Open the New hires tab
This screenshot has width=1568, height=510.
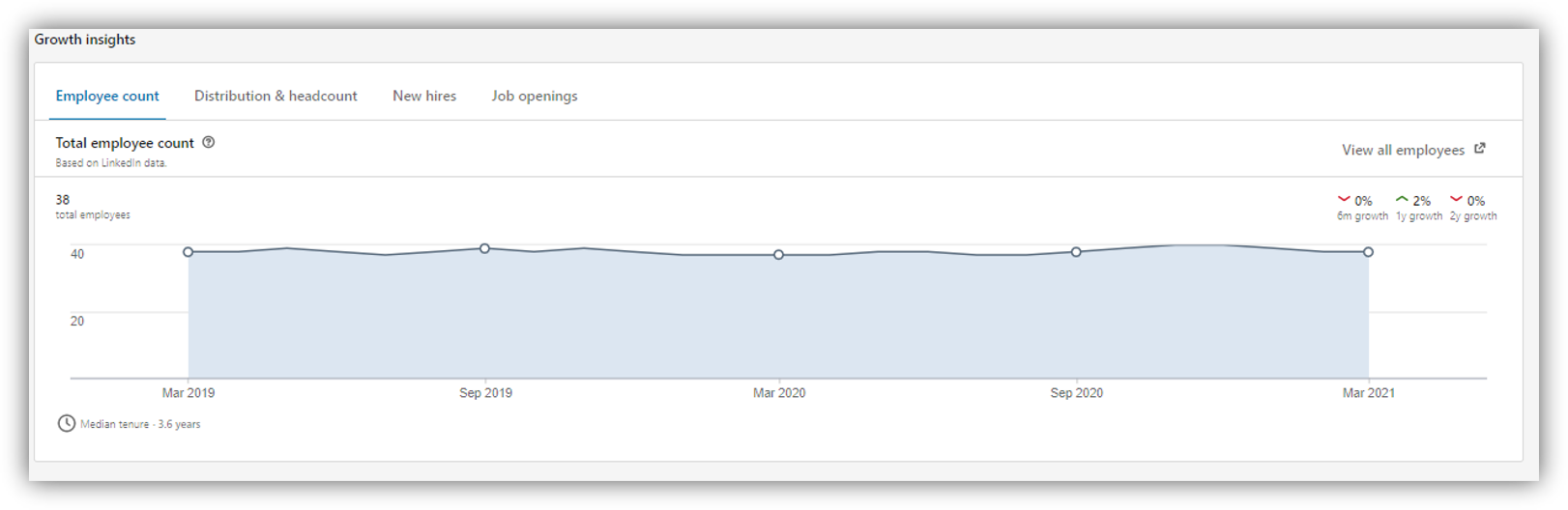[x=424, y=96]
